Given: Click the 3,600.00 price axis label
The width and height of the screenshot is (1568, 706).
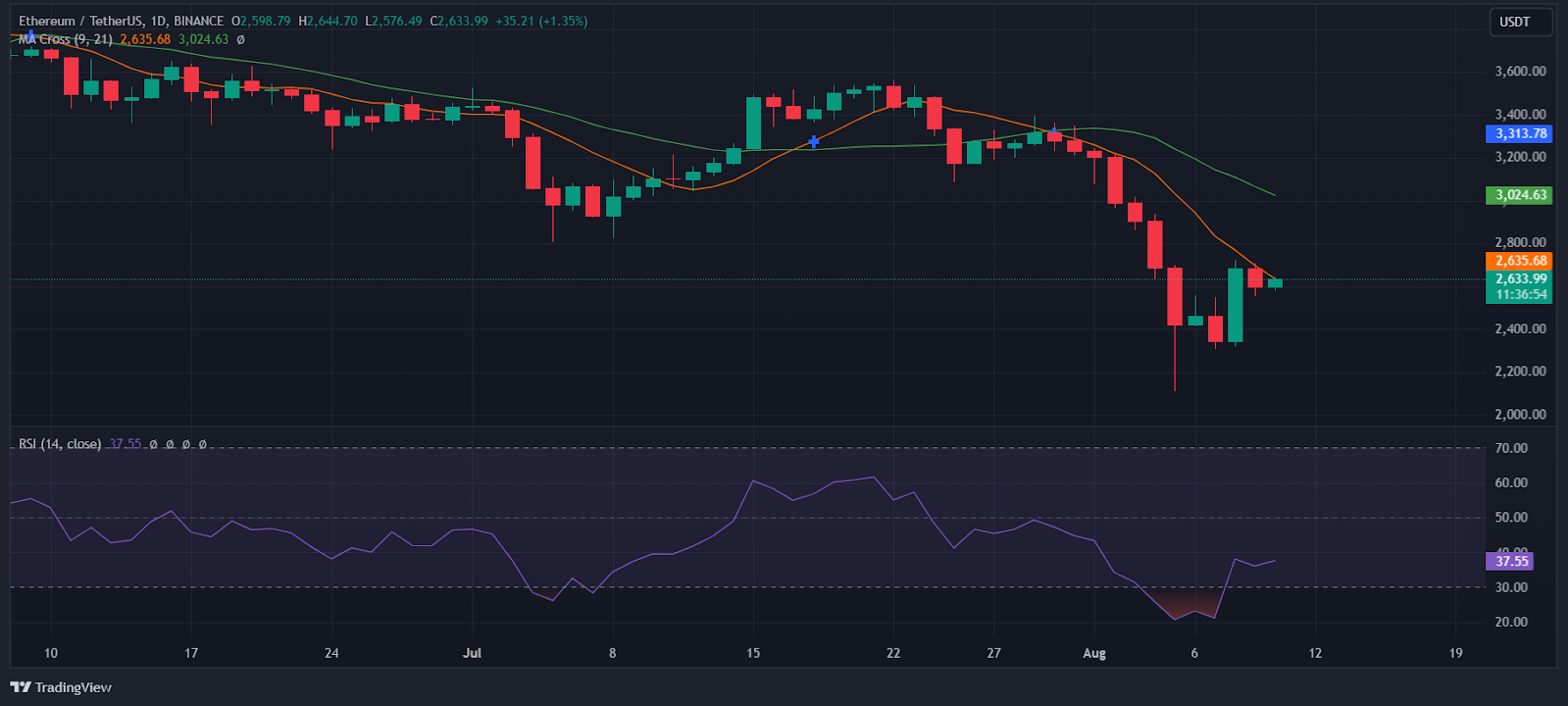Looking at the screenshot, I should click(x=1520, y=72).
